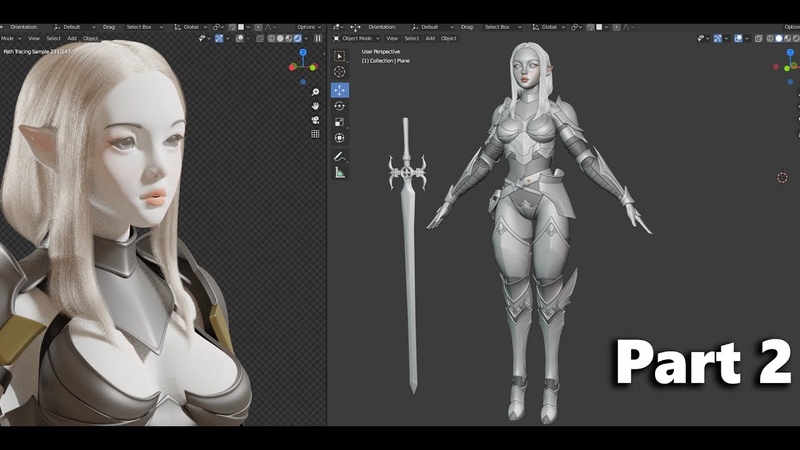Click the move gizmo icon in right header
Screen dimensions: 800x450
pyautogui.click(x=356, y=28)
